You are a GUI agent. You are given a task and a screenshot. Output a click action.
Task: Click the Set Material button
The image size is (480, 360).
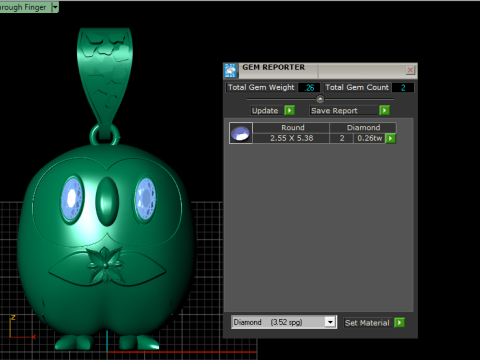[x=367, y=322]
